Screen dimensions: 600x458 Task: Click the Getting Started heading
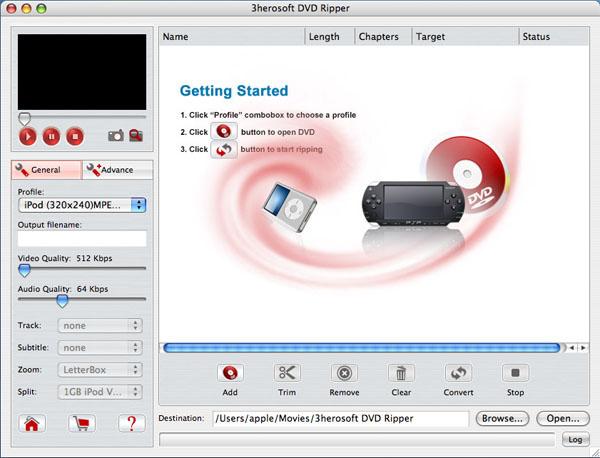(234, 91)
